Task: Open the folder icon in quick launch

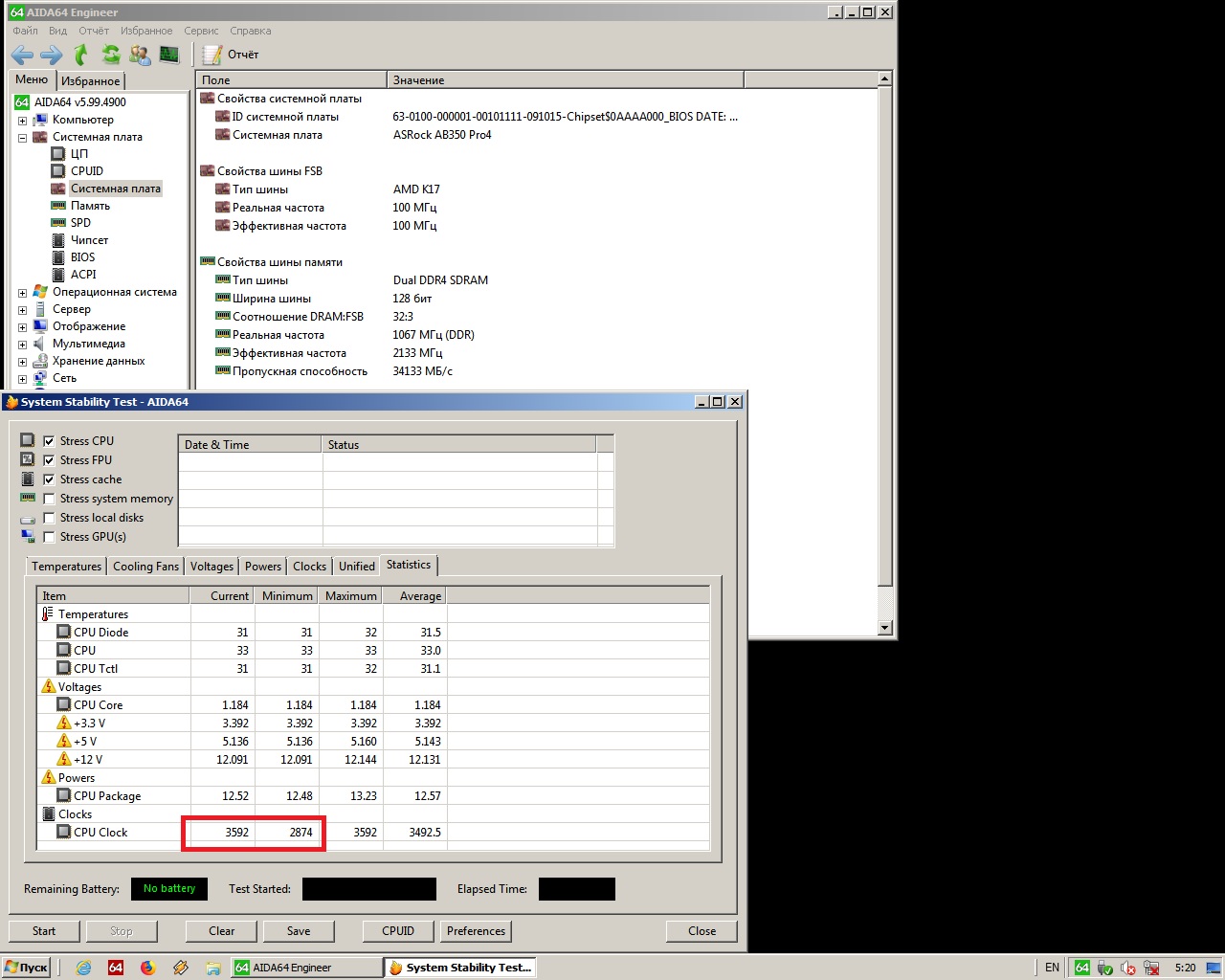Action: 212,968
